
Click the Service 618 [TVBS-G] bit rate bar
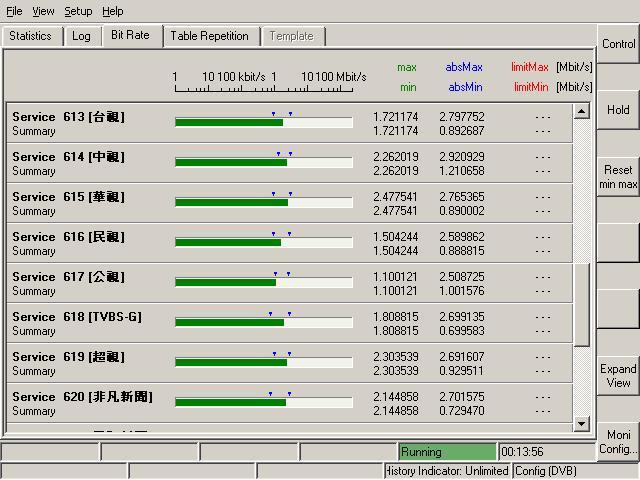[x=263, y=322]
